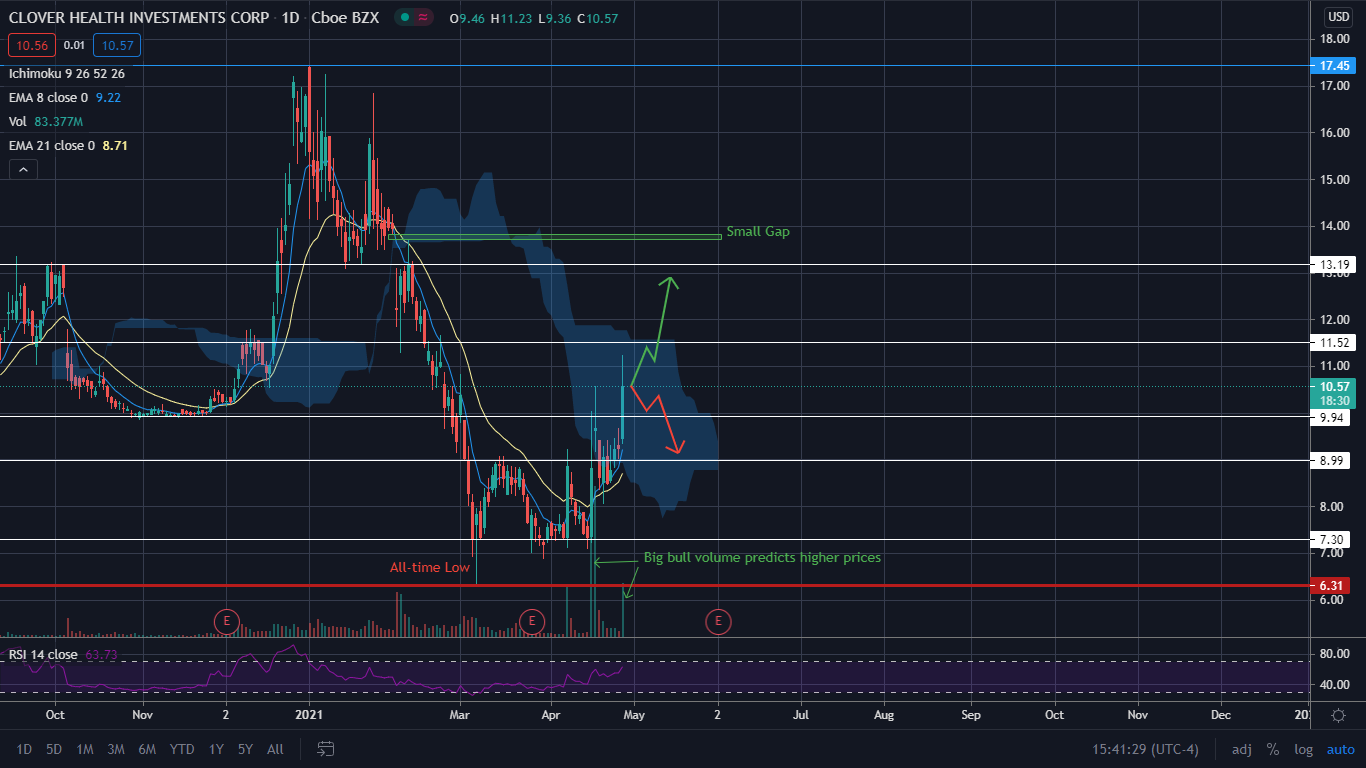1366x768 pixels.
Task: Click the Clover Health Investments Corp symbol title
Action: click(x=139, y=18)
